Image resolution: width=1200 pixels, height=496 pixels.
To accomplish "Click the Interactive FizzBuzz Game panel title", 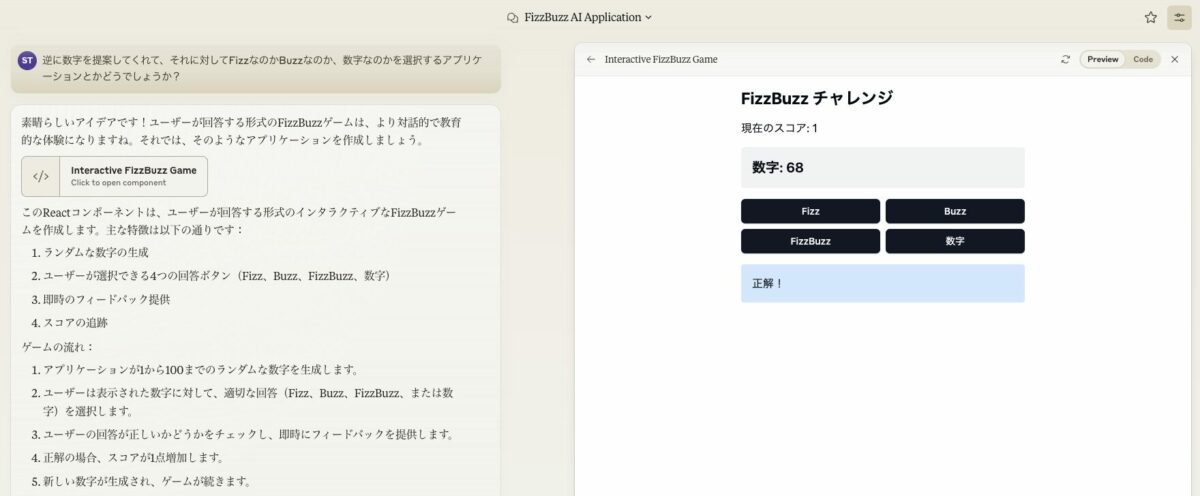I will click(661, 59).
